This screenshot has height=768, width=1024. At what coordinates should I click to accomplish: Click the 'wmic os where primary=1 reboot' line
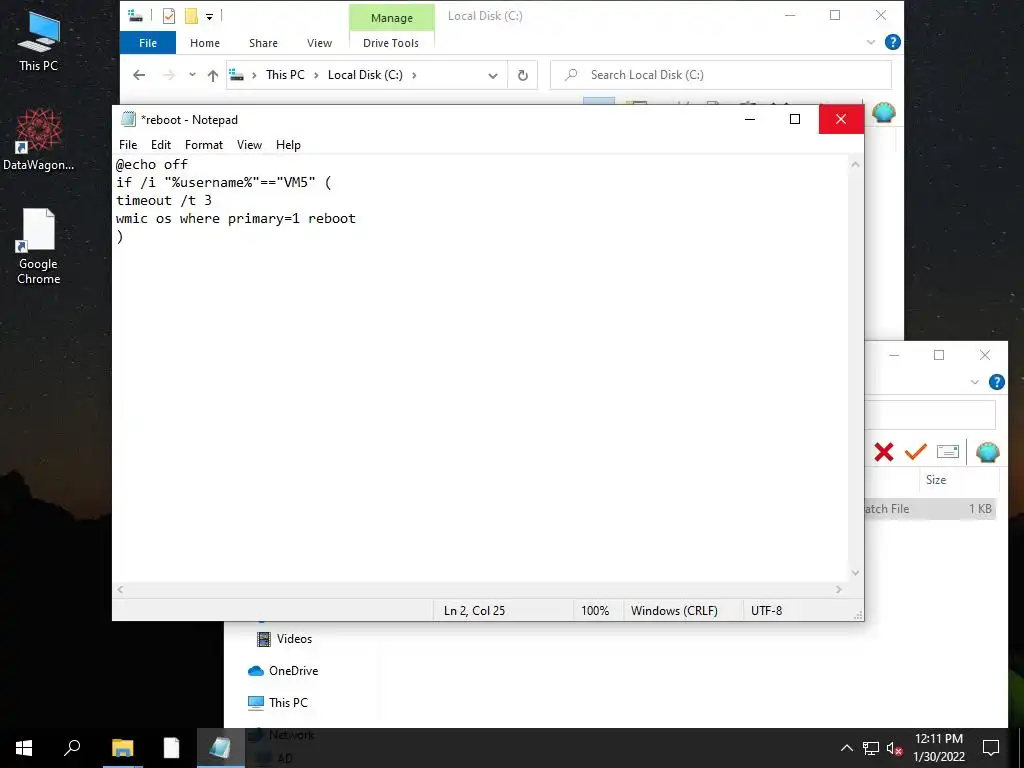236,218
